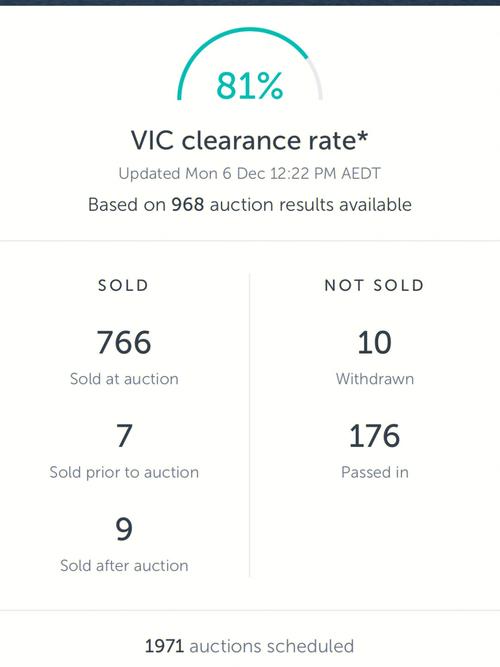Select the VIC clearance rate heading
Screen dimensions: 500x667
(249, 140)
